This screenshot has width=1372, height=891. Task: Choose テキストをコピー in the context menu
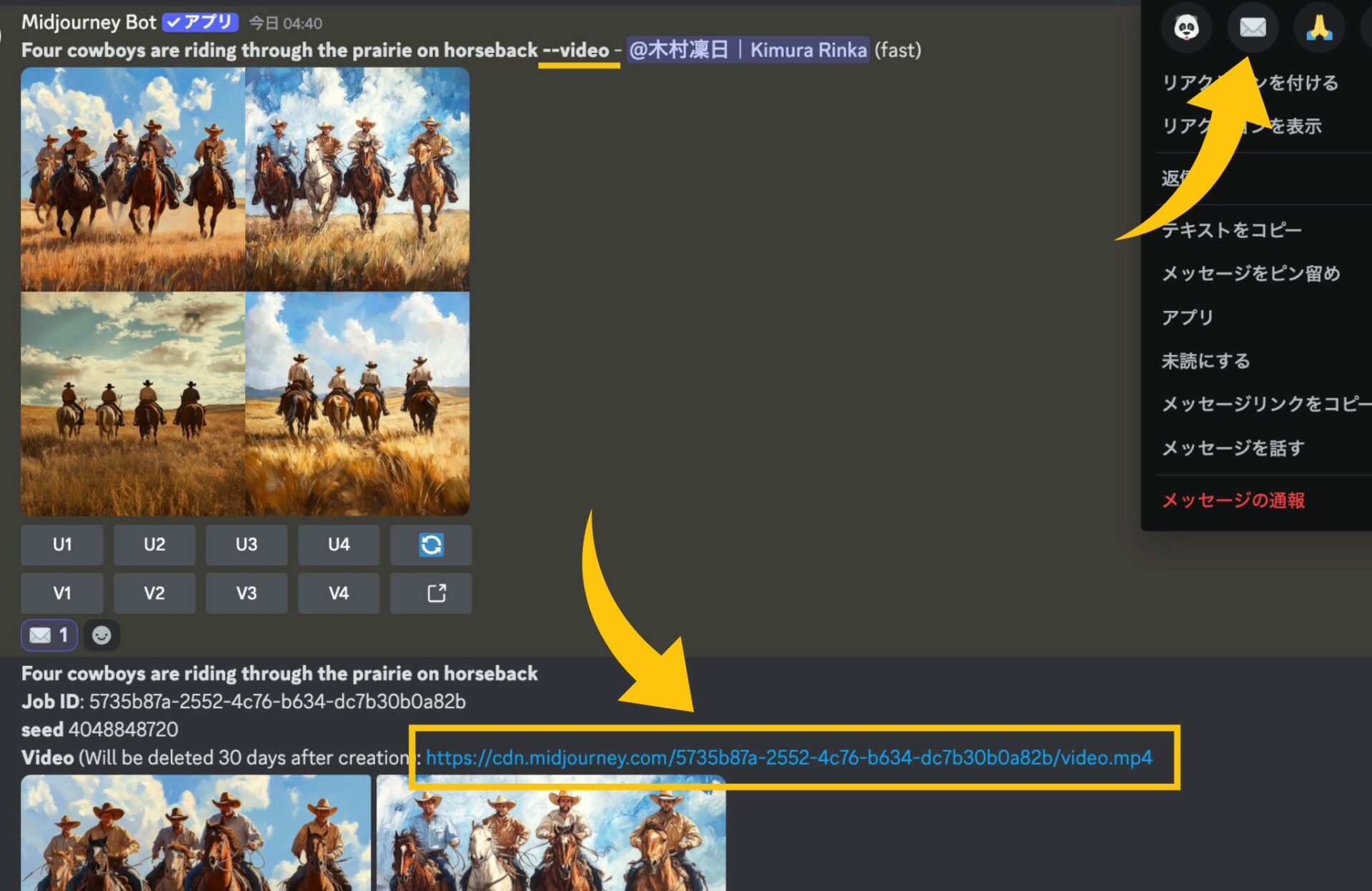1231,230
